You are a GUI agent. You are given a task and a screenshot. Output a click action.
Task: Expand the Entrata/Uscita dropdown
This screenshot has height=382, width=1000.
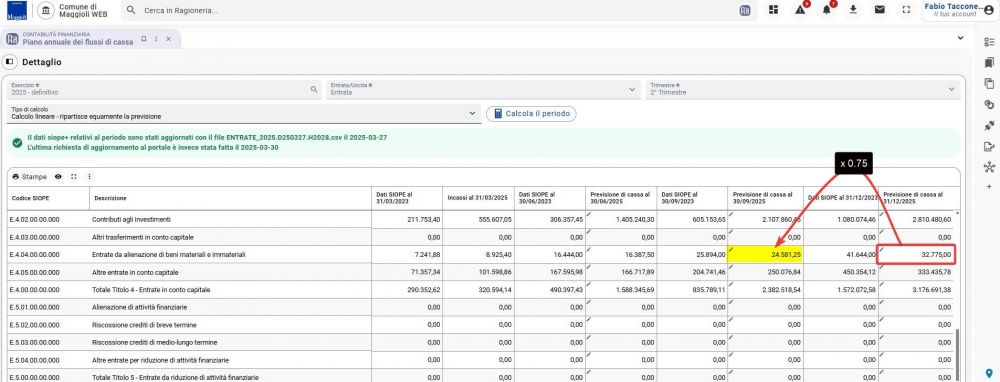click(483, 90)
